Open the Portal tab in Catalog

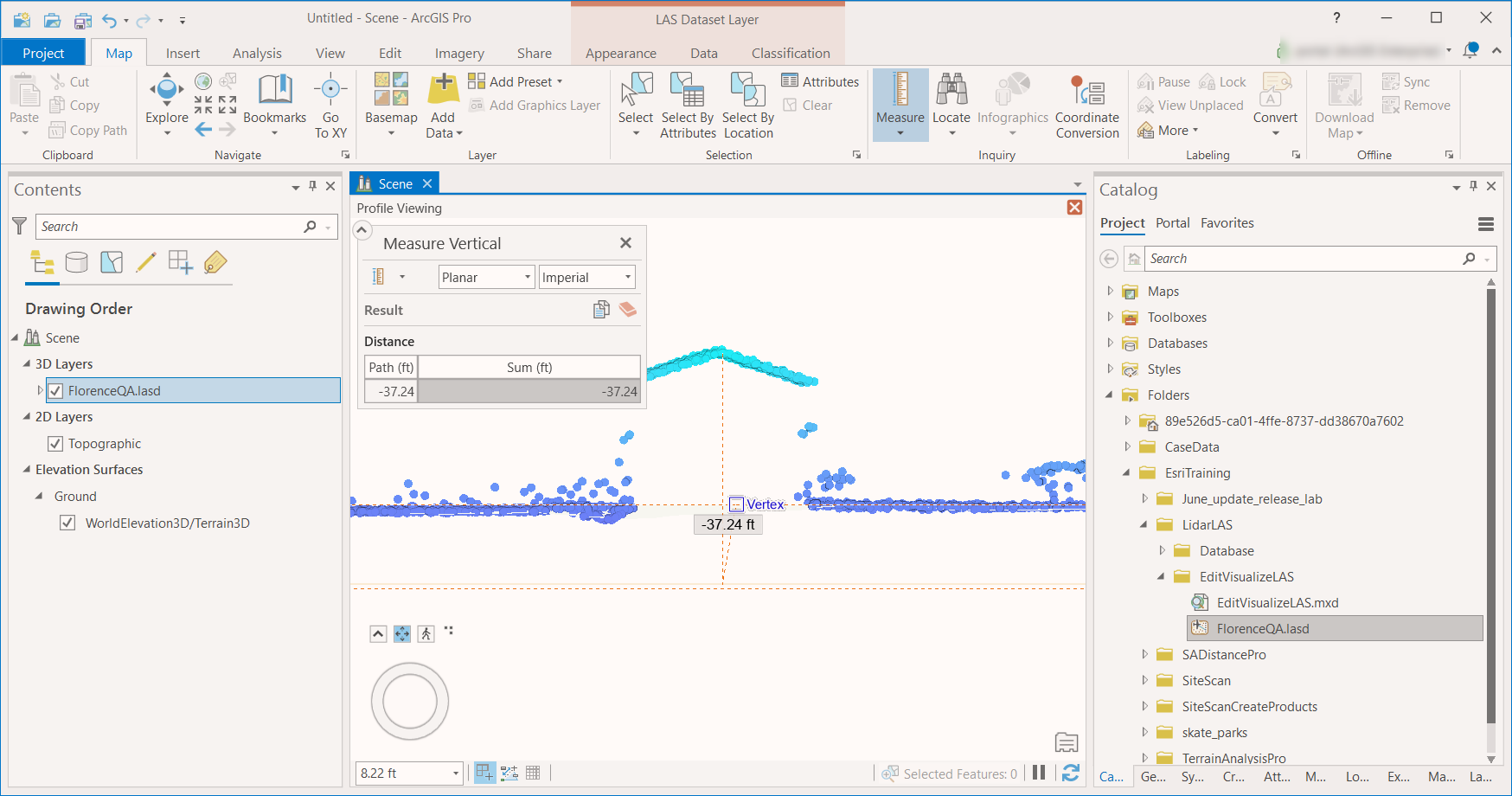coord(1172,223)
